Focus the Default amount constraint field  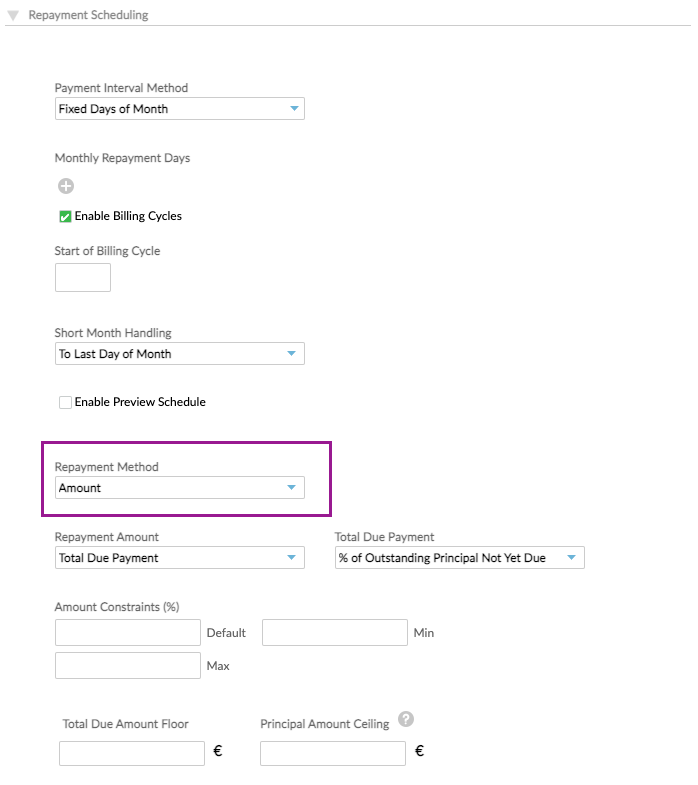(x=128, y=632)
